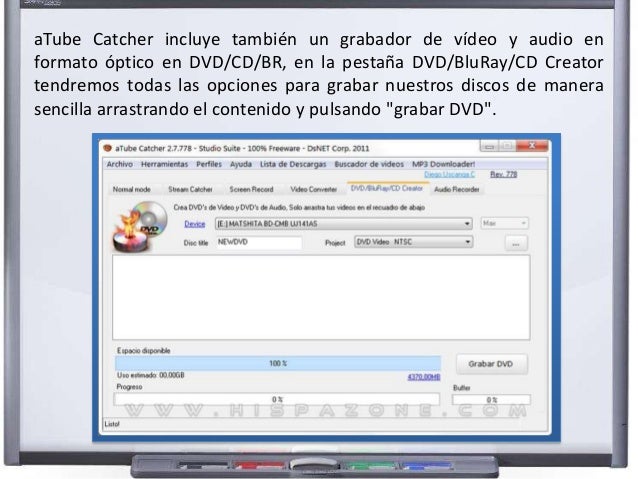Close the aTube Catcher window

(x=532, y=146)
